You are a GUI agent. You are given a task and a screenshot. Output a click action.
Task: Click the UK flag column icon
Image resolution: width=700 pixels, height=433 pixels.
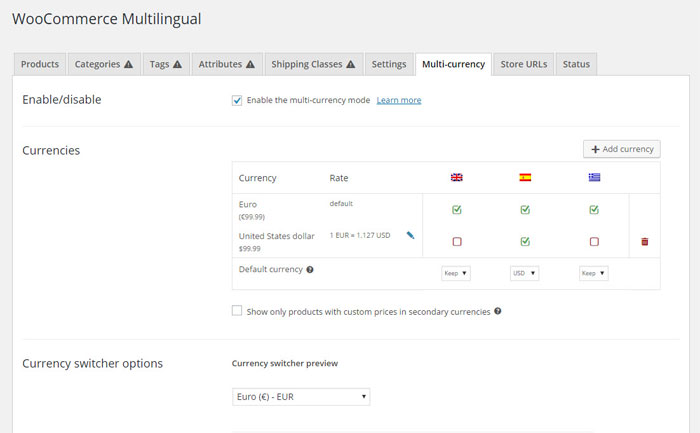[457, 177]
